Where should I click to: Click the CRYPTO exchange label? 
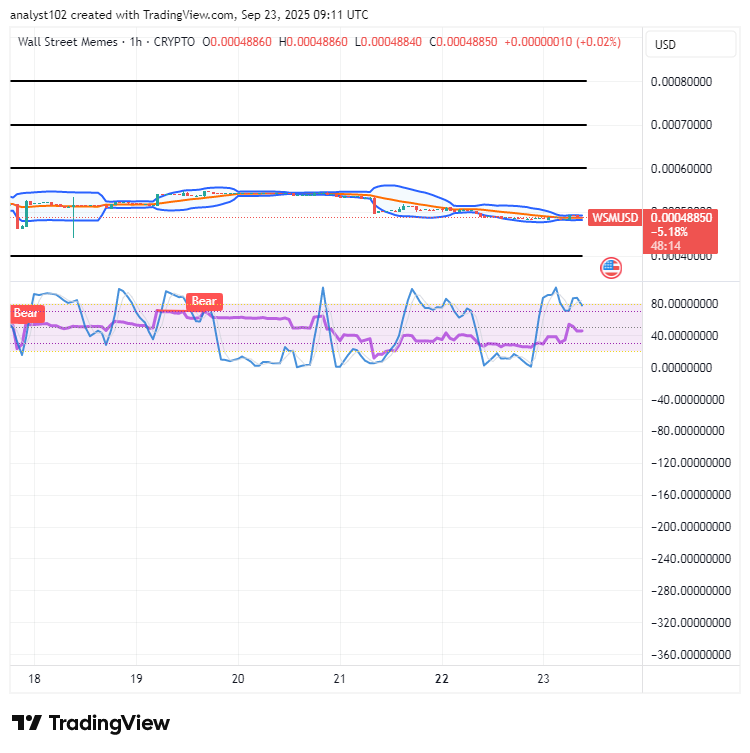coord(174,42)
